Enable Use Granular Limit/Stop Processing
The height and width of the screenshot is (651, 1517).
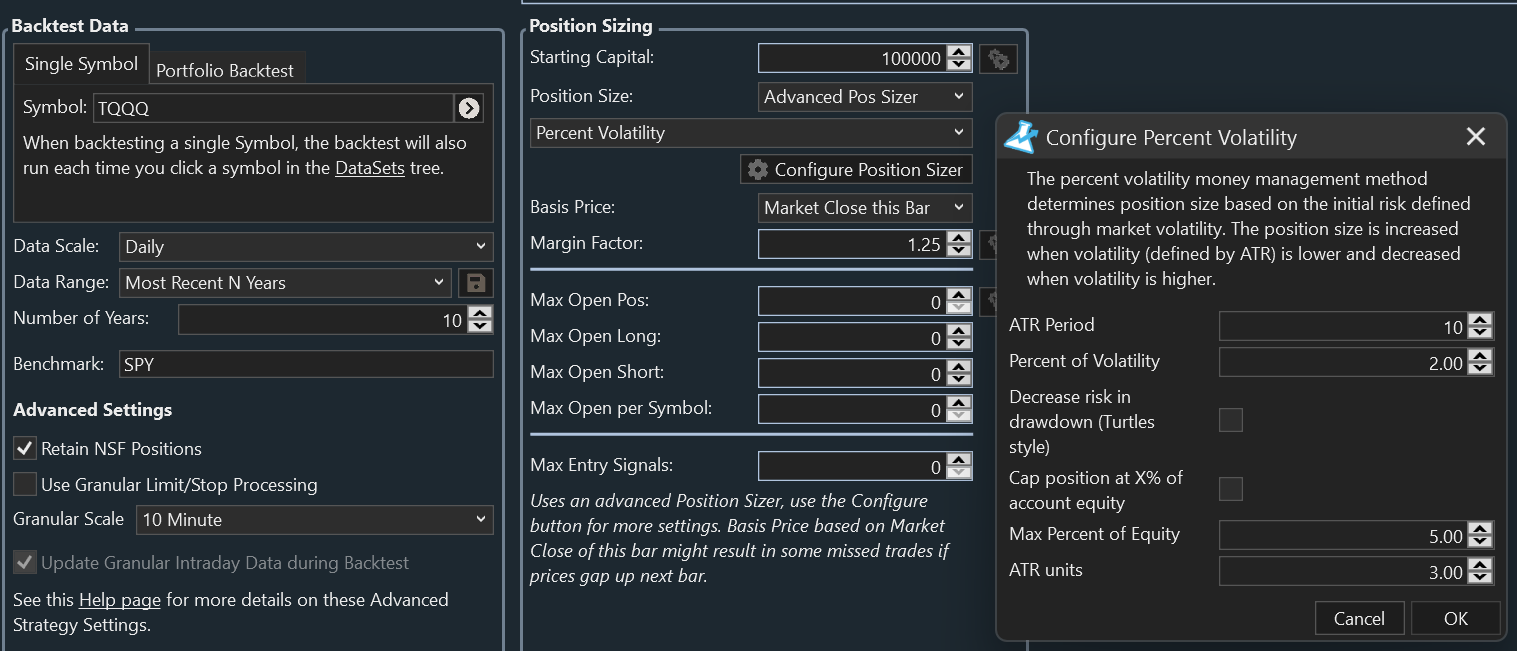pos(25,485)
